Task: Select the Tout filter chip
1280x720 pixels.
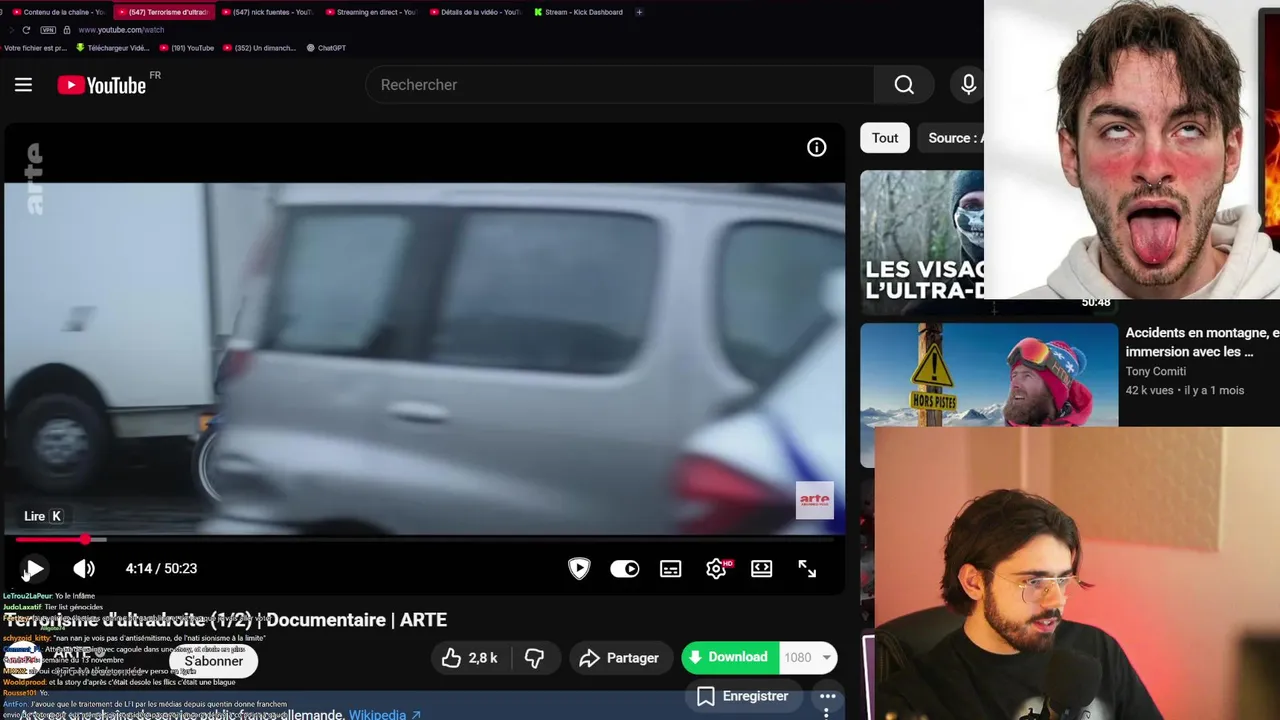Action: pos(885,138)
